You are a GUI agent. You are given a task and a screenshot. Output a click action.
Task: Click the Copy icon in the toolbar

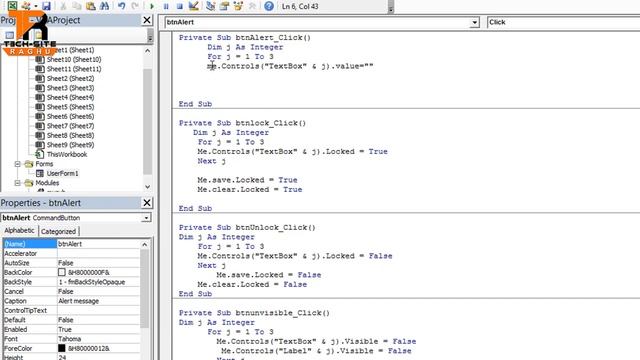click(76, 6)
